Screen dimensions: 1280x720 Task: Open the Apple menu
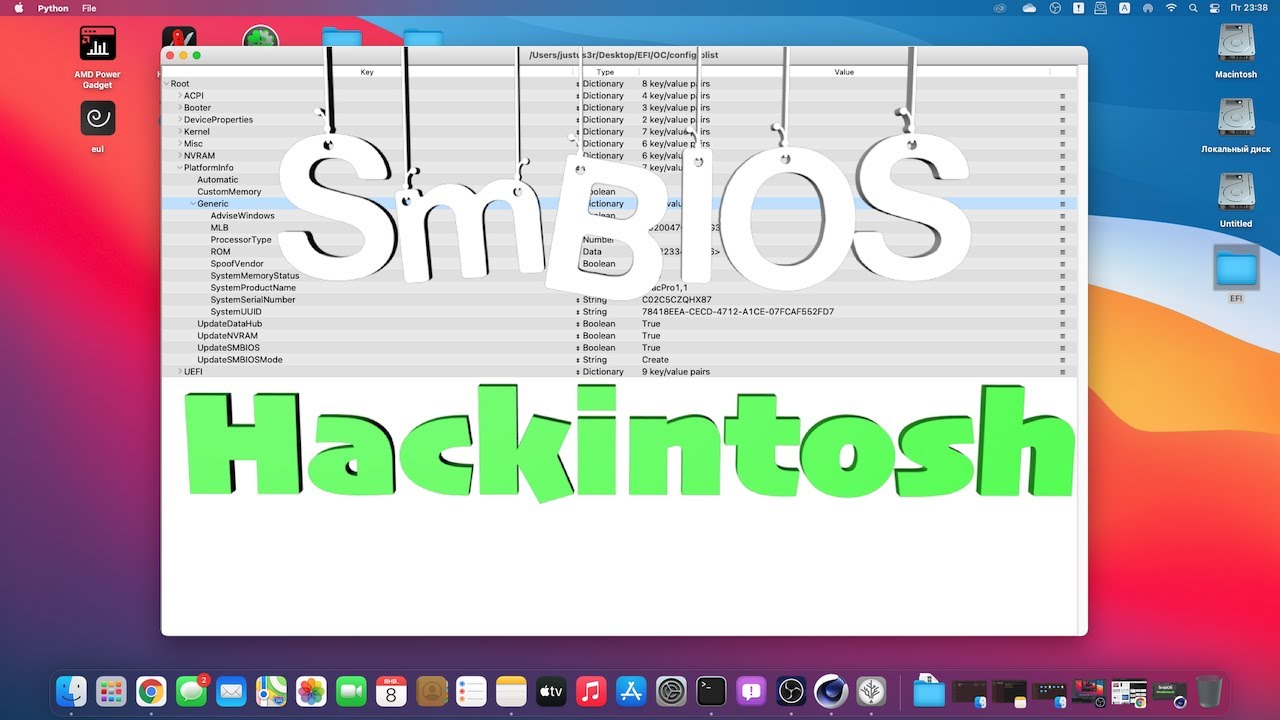click(18, 8)
